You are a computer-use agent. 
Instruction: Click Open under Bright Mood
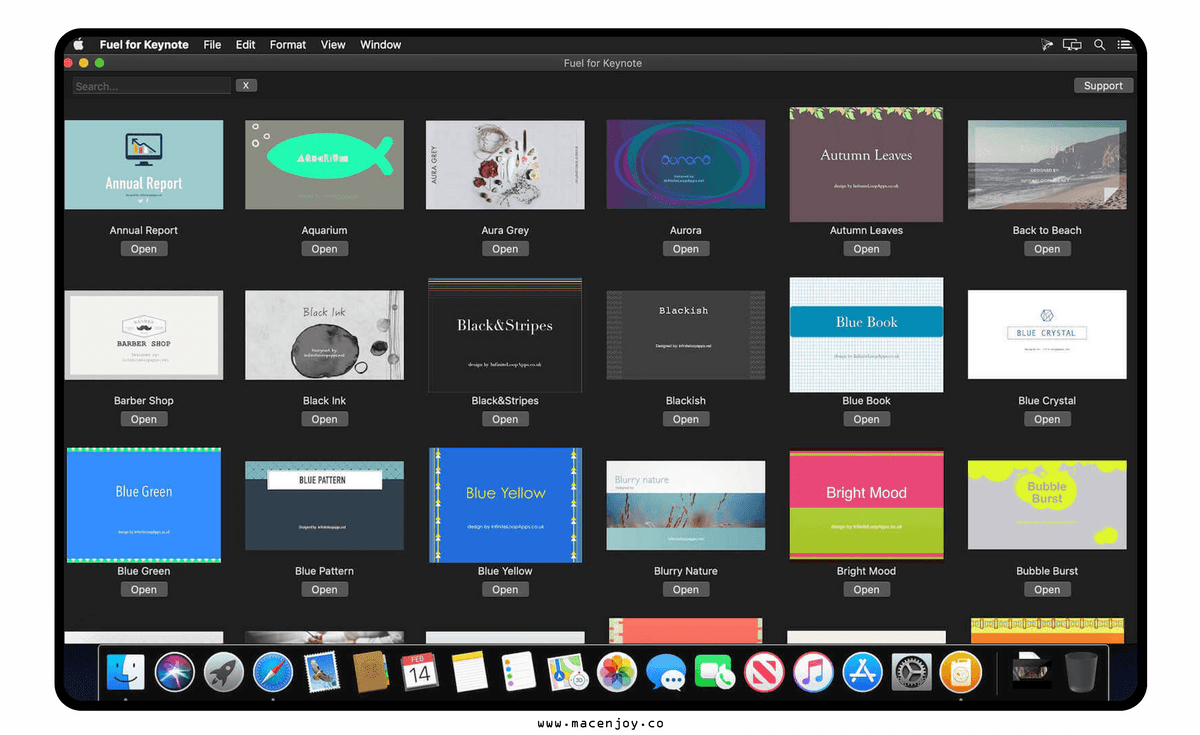pyautogui.click(x=867, y=590)
